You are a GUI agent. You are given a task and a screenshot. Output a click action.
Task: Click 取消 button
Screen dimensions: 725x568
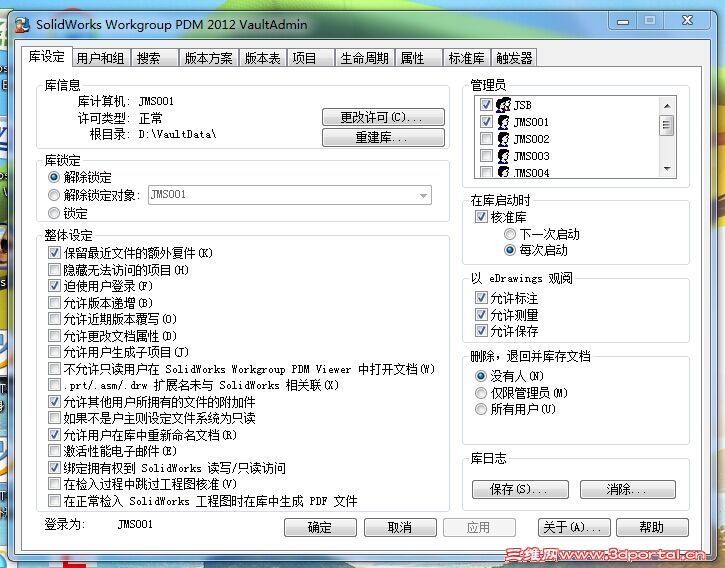coord(400,527)
